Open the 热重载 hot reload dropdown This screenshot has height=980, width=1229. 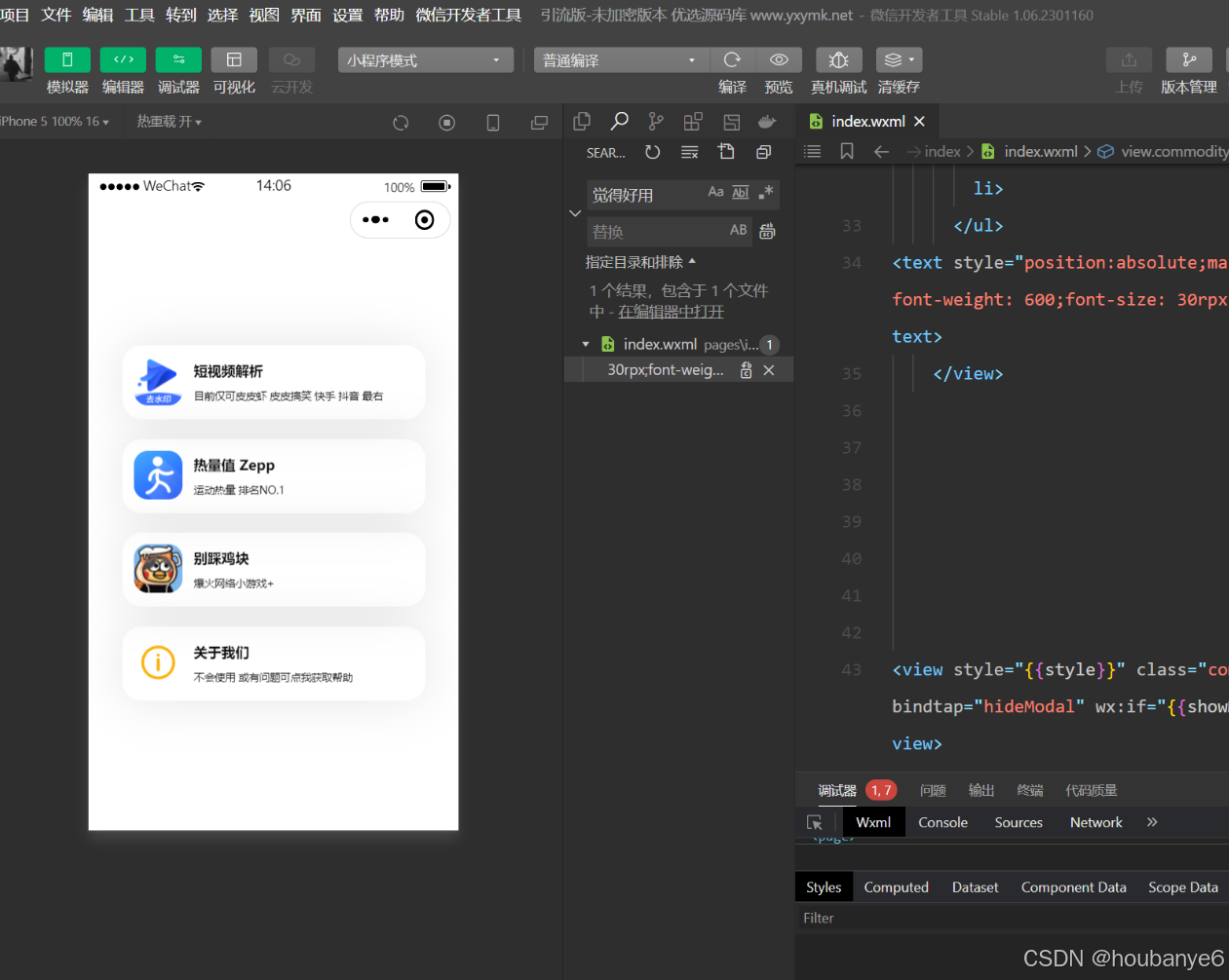pyautogui.click(x=170, y=122)
